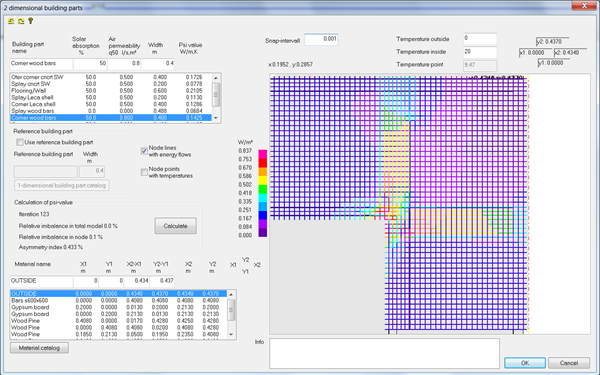Close the 2 dimensional building parts dialog
Image resolution: width=600 pixels, height=375 pixels.
click(584, 5)
